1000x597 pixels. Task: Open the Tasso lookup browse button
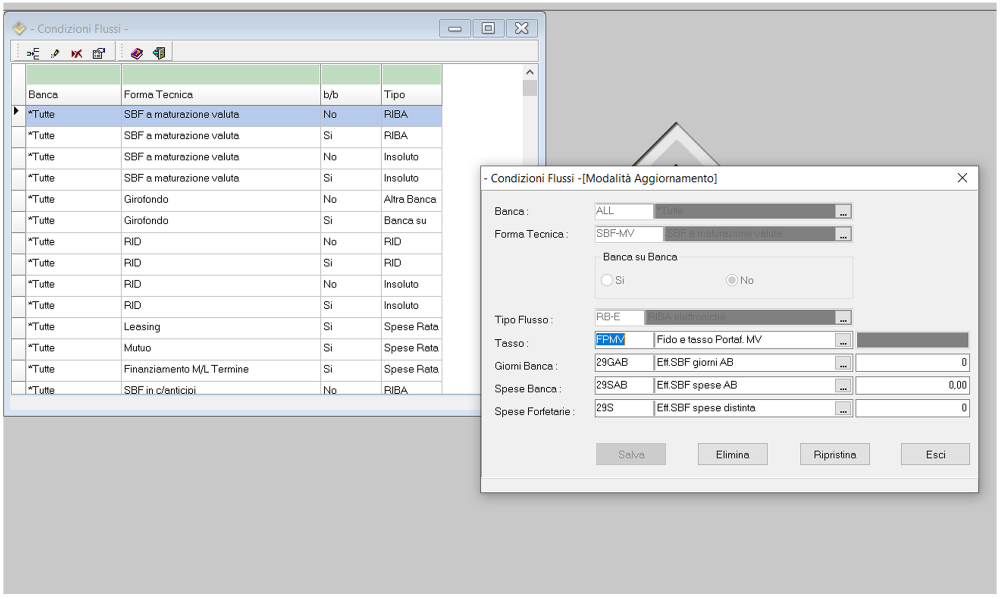pyautogui.click(x=843, y=340)
